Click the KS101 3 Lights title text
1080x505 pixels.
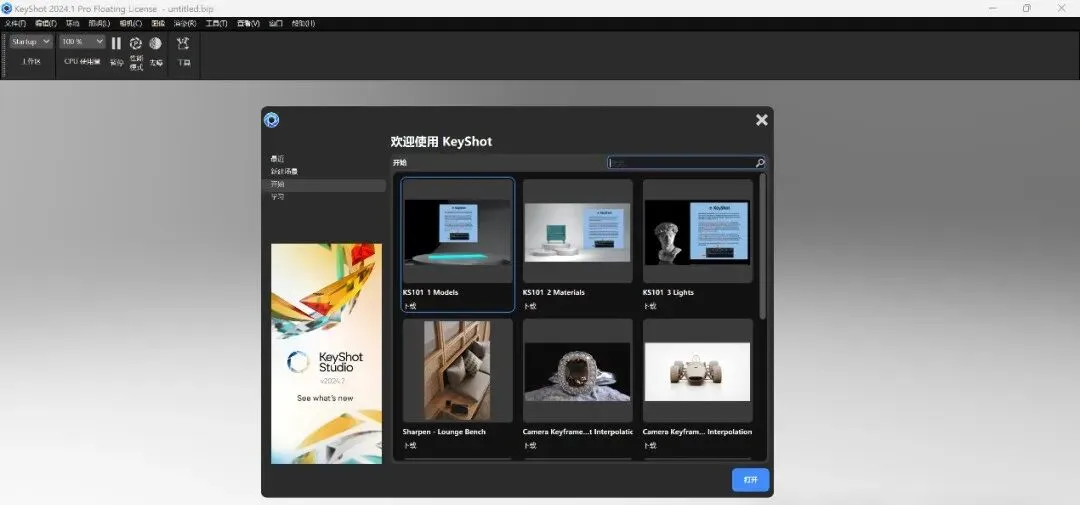(x=668, y=293)
